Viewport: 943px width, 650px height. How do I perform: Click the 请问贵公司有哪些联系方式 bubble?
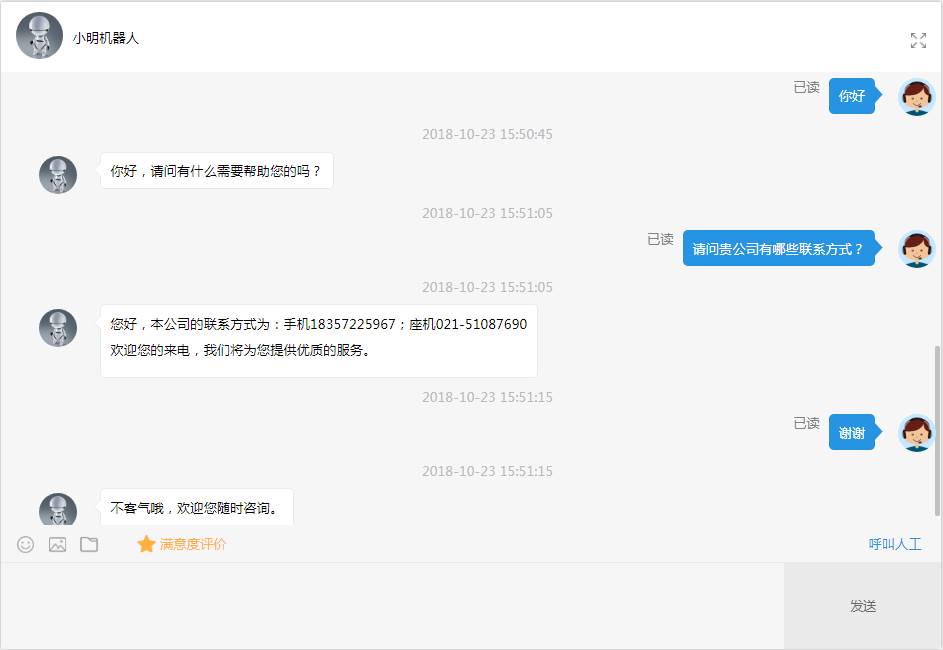pyautogui.click(x=778, y=248)
